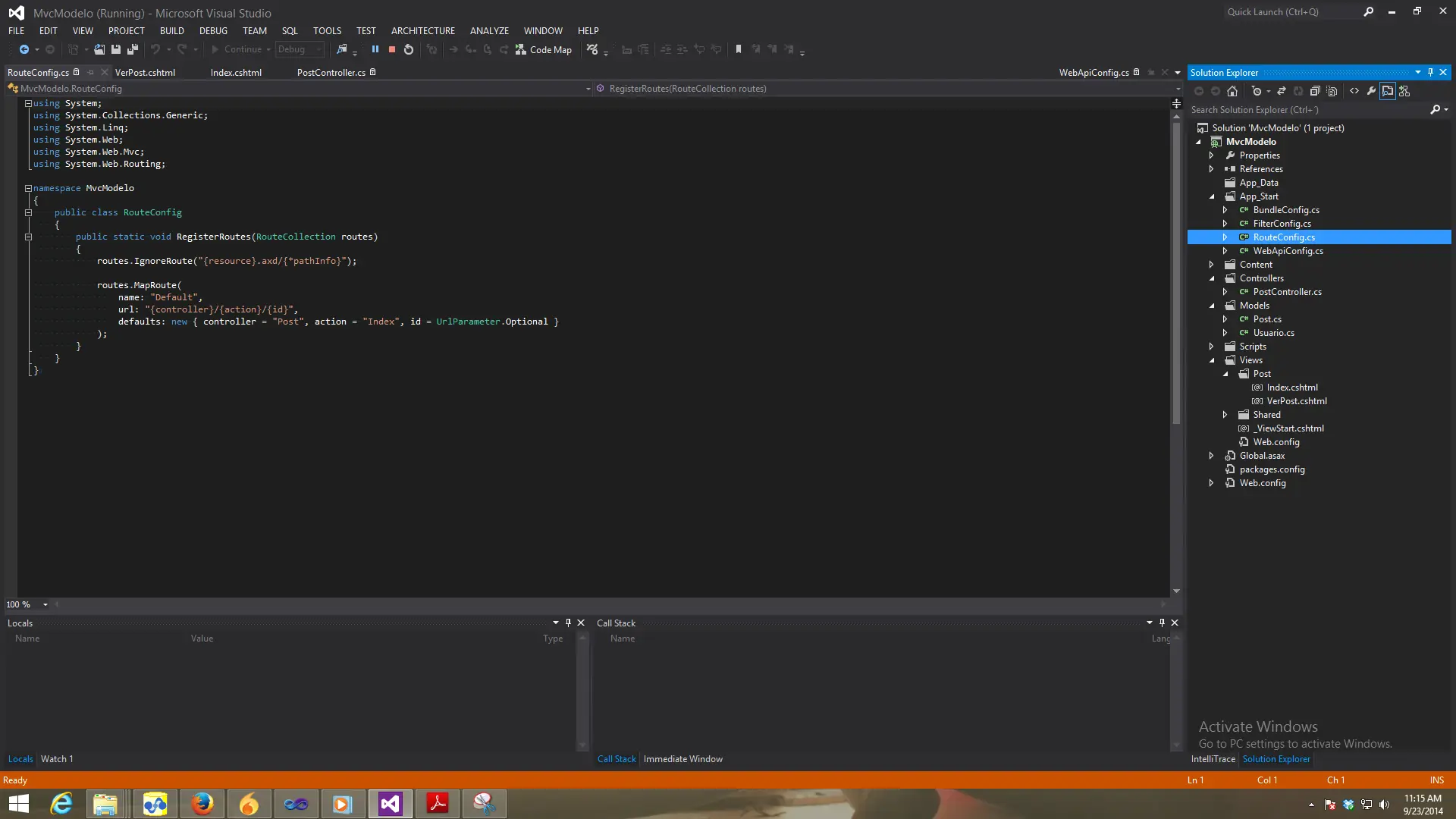Expand the Content folder

(1212, 265)
